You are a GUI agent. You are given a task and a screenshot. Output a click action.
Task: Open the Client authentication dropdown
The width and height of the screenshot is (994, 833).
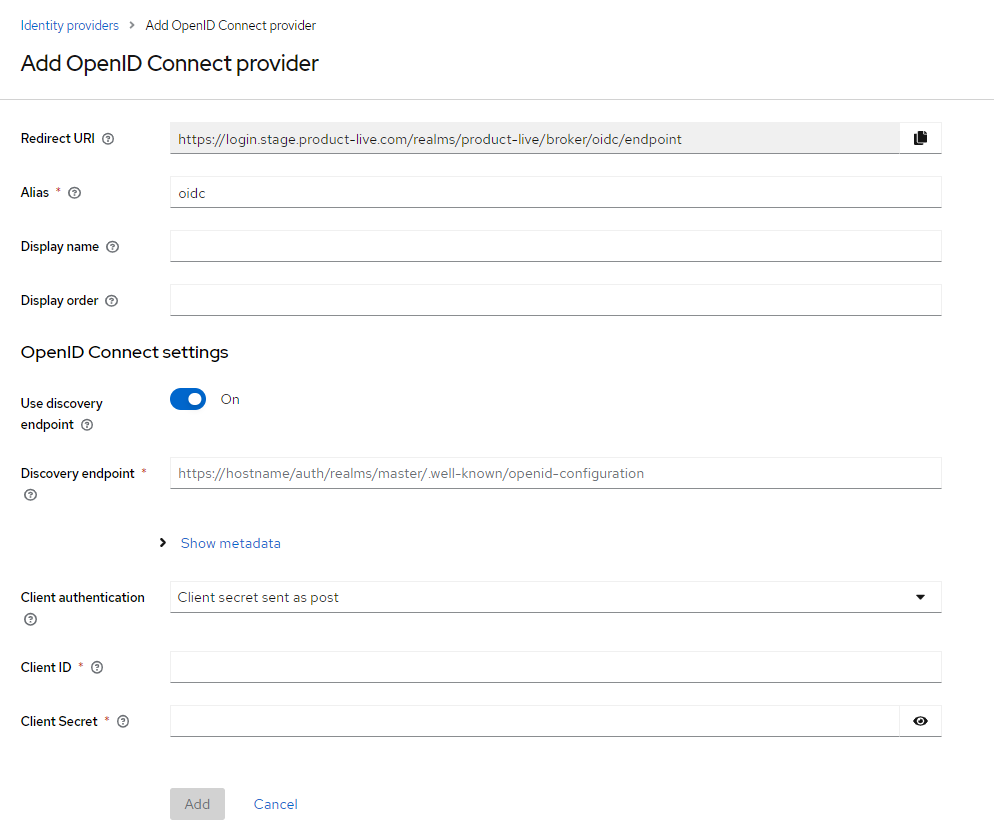[555, 597]
